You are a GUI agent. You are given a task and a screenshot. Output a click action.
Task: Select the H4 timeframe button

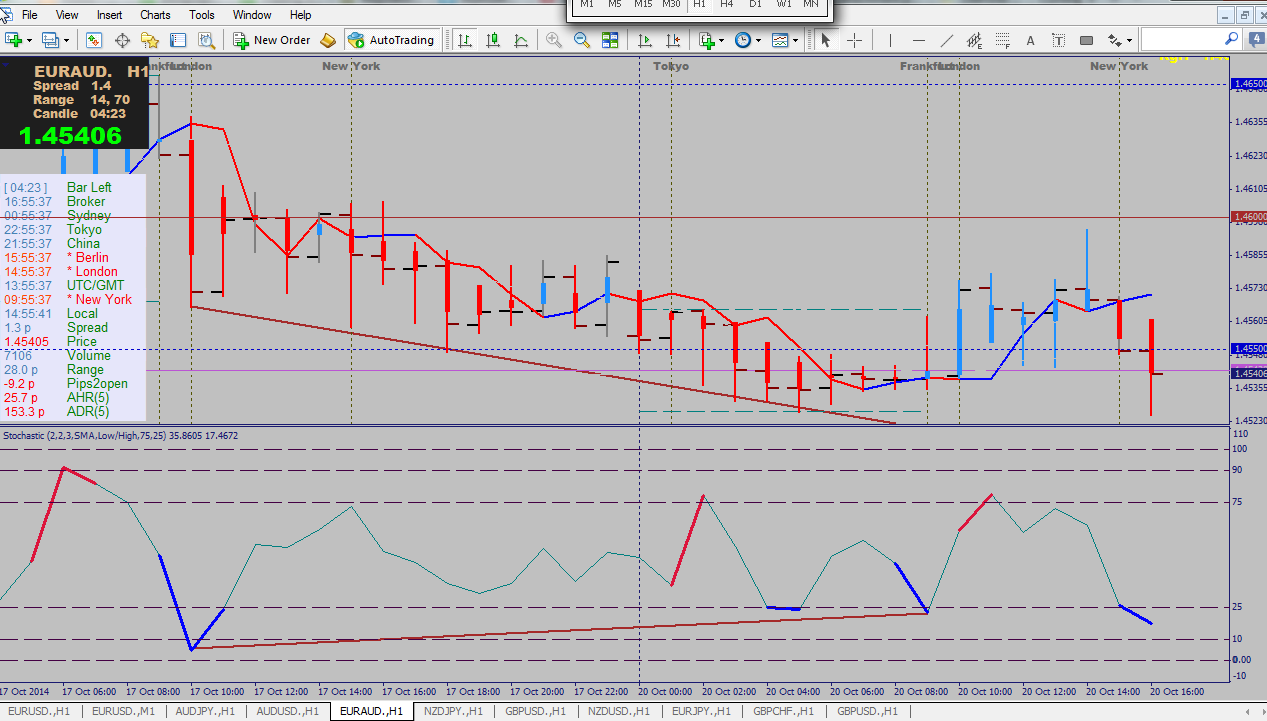tap(727, 5)
